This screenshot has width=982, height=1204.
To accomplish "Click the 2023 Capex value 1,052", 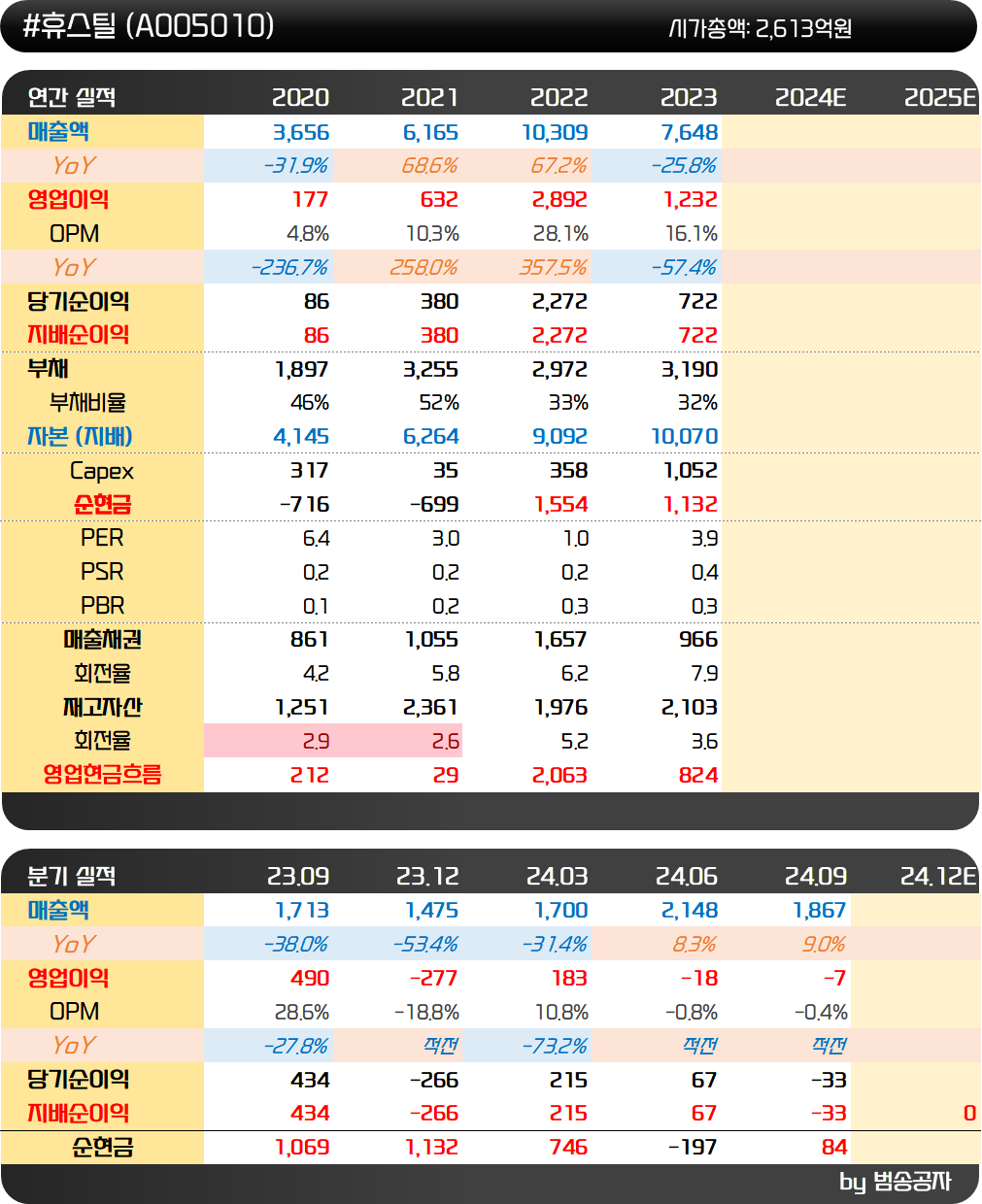I will tap(691, 471).
